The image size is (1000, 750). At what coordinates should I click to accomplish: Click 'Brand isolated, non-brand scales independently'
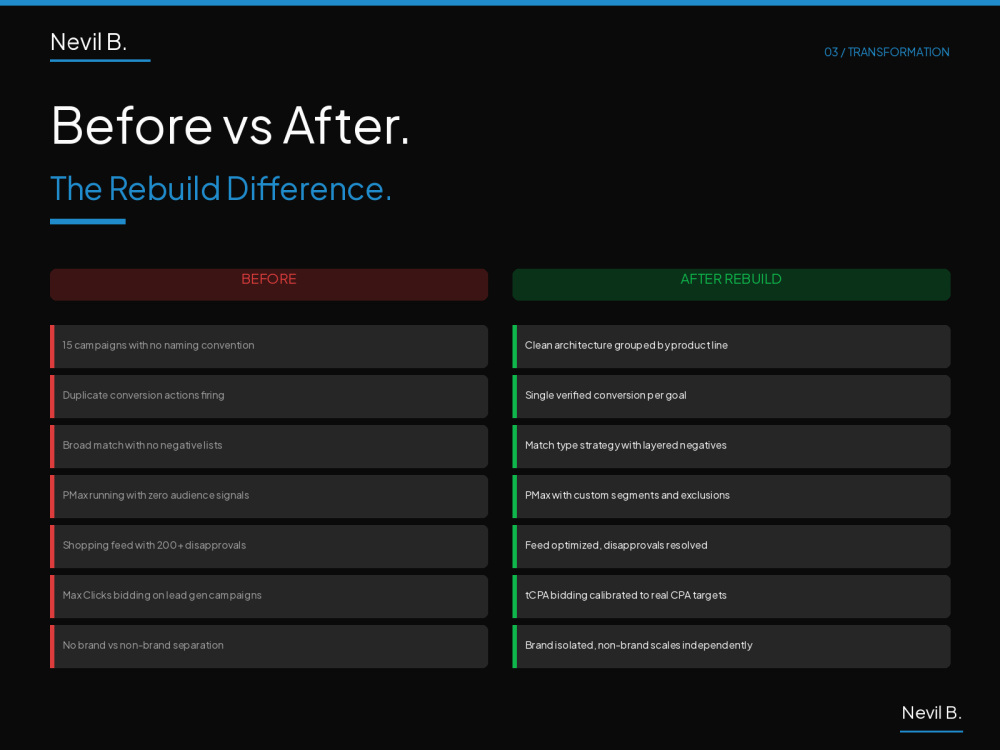pyautogui.click(x=731, y=647)
